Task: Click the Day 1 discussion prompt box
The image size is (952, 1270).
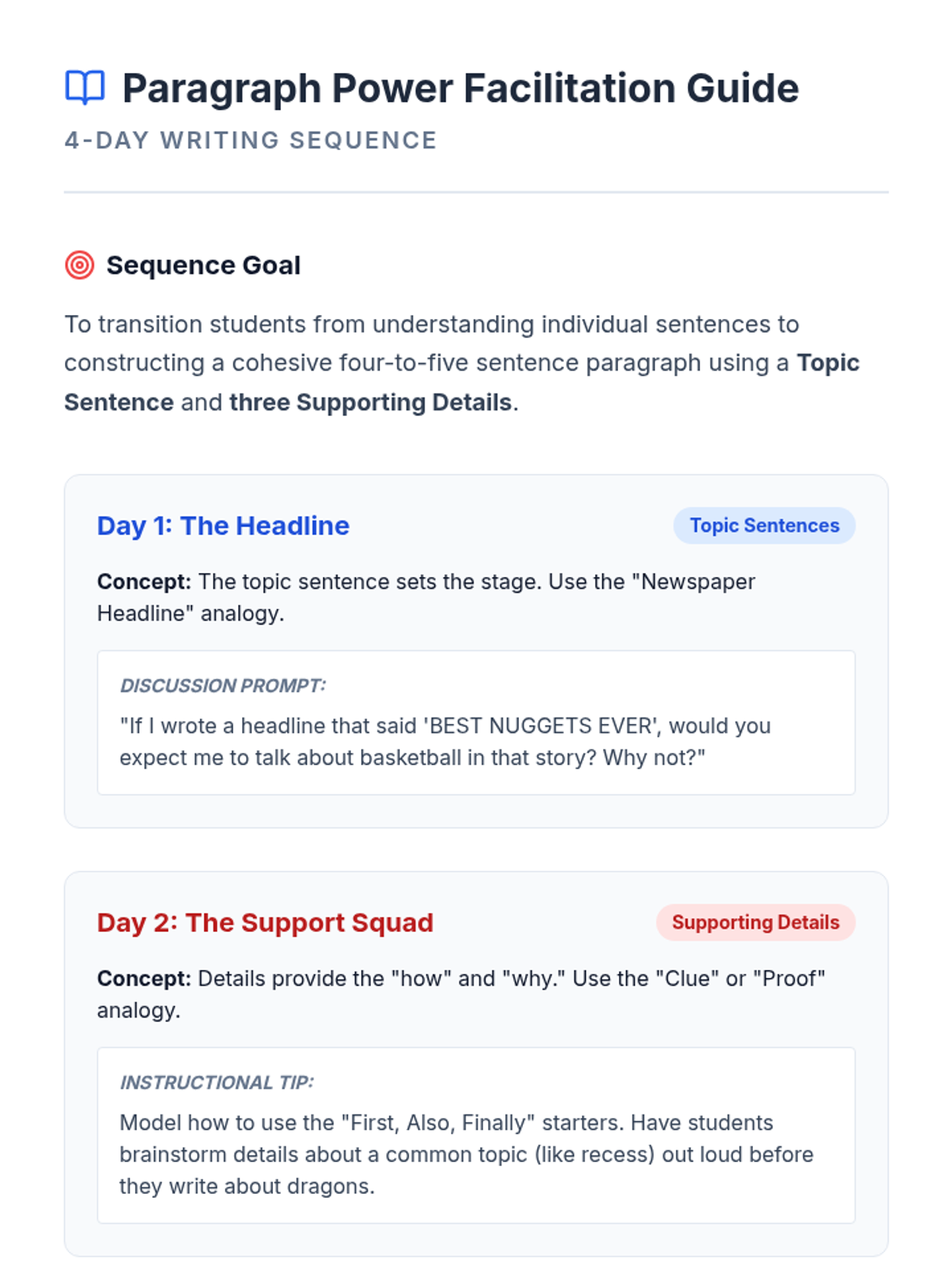Action: click(476, 722)
